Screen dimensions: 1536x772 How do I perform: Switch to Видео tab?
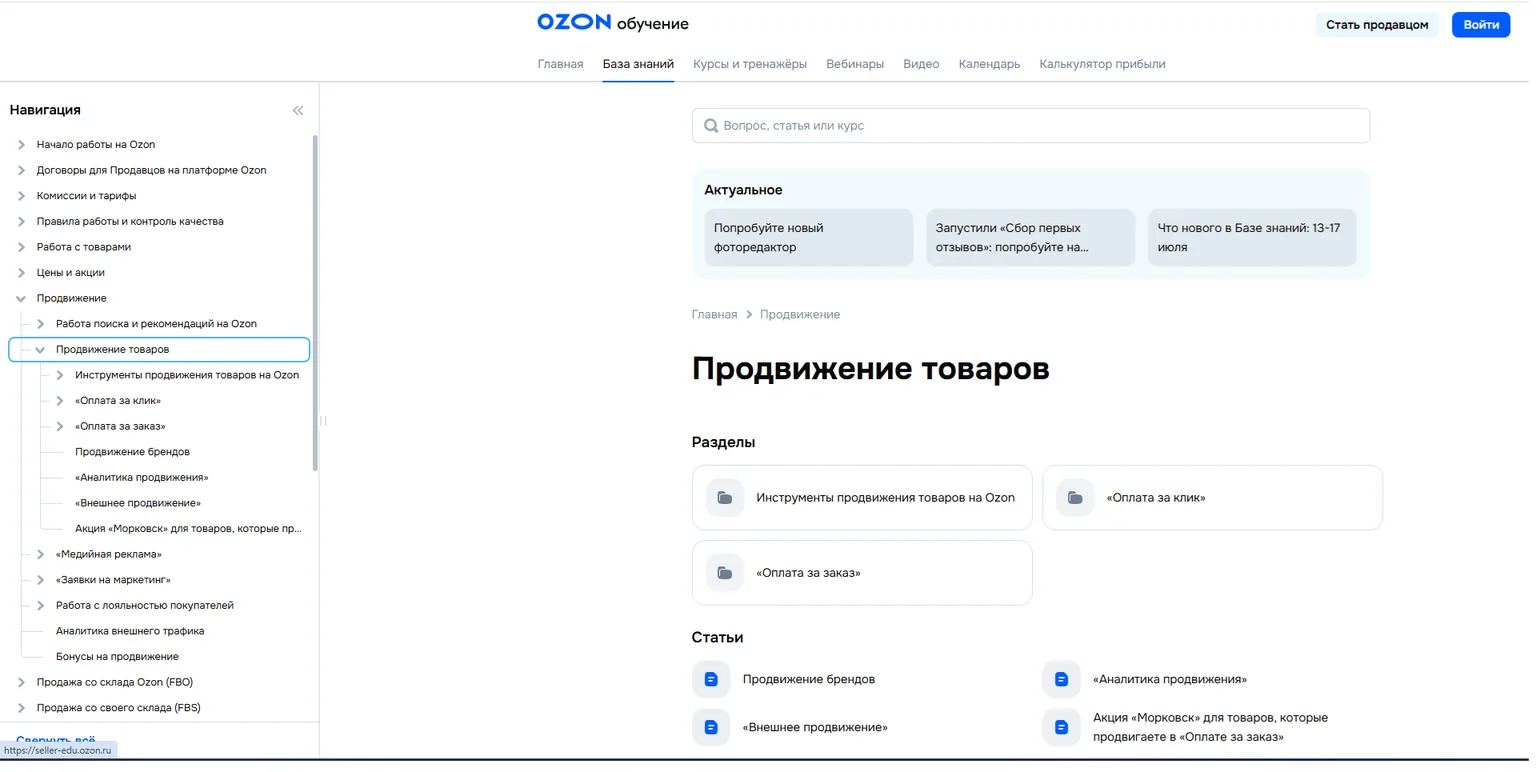point(921,64)
